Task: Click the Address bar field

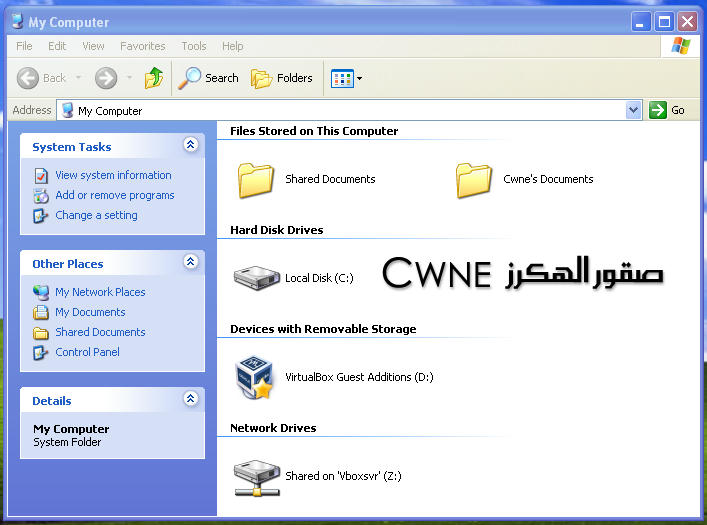Action: click(x=349, y=111)
